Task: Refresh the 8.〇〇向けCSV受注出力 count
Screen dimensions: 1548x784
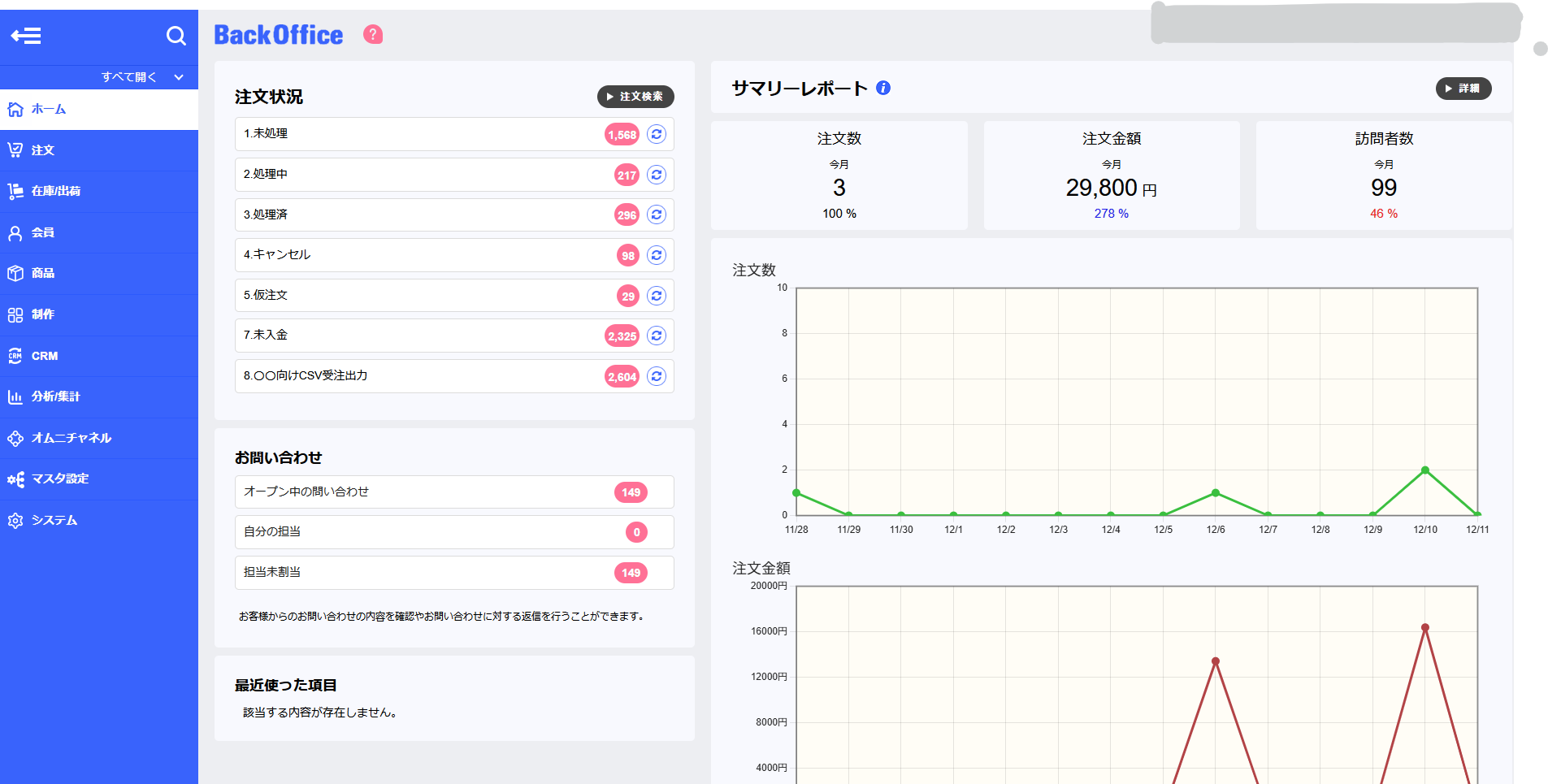Action: [x=657, y=376]
